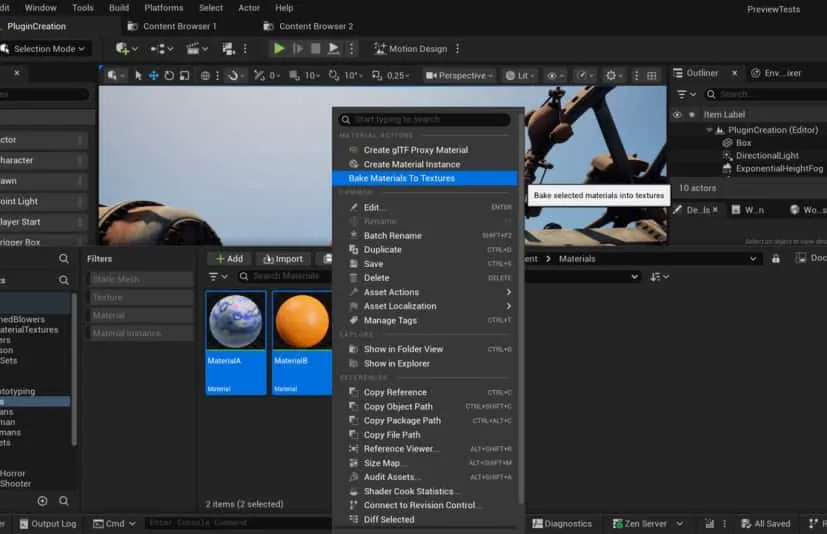Click the viewport layout grid icon
The image size is (827, 534).
pyautogui.click(x=652, y=75)
